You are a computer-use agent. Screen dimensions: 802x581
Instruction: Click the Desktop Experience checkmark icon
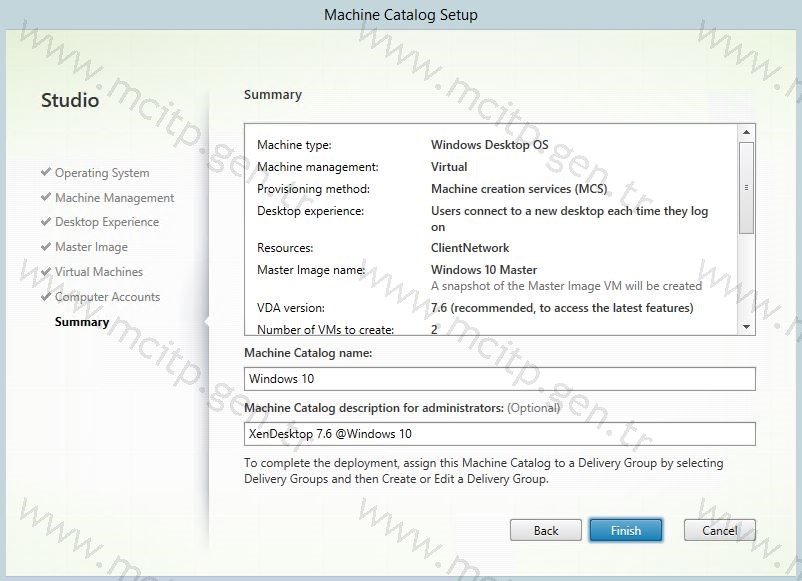(x=46, y=221)
